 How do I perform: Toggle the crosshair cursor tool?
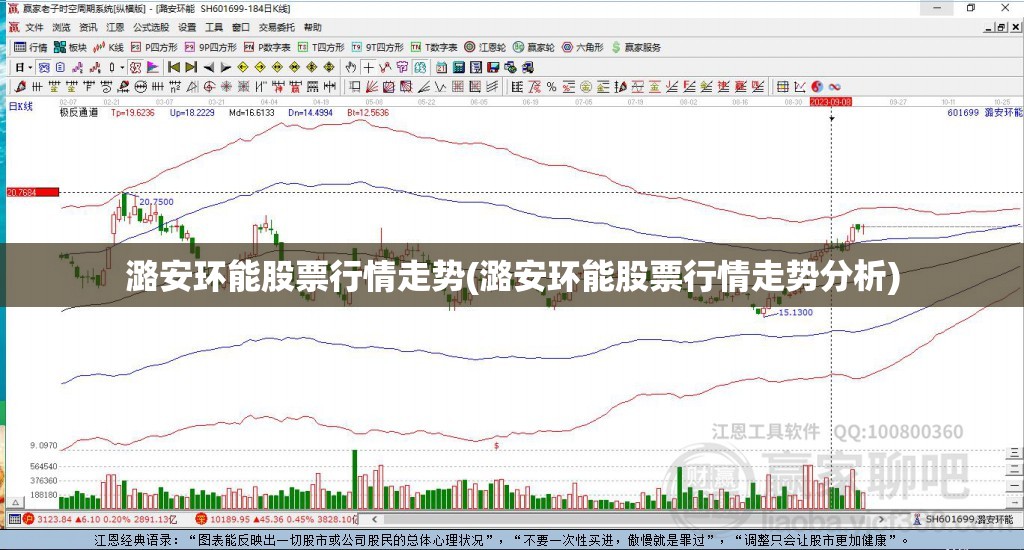[x=369, y=67]
